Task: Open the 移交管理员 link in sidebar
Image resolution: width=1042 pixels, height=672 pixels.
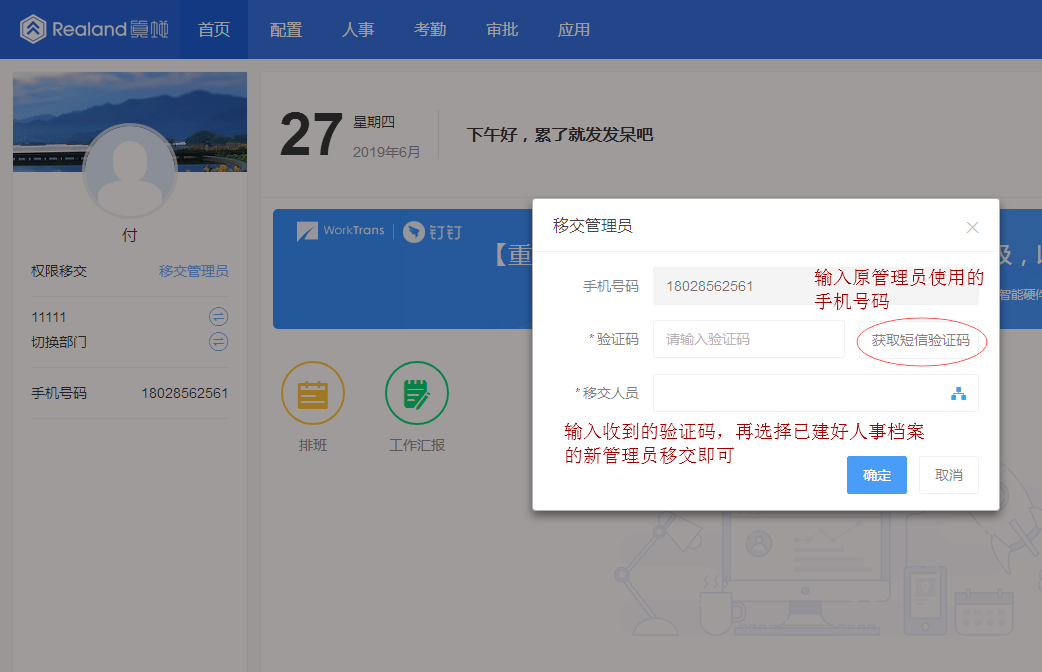Action: tap(194, 270)
